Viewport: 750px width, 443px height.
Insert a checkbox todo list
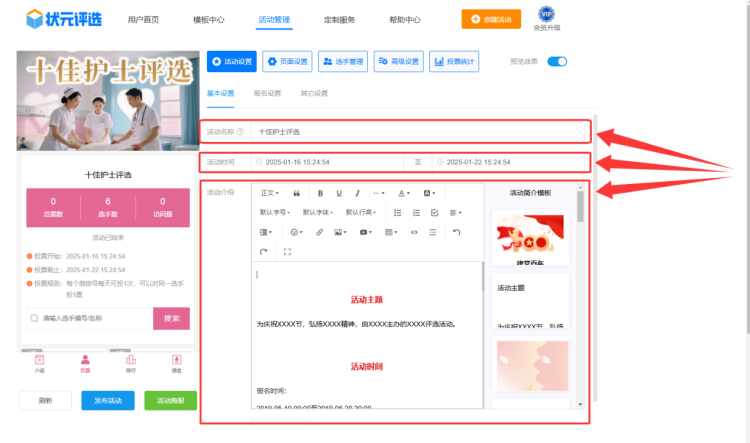(x=434, y=212)
